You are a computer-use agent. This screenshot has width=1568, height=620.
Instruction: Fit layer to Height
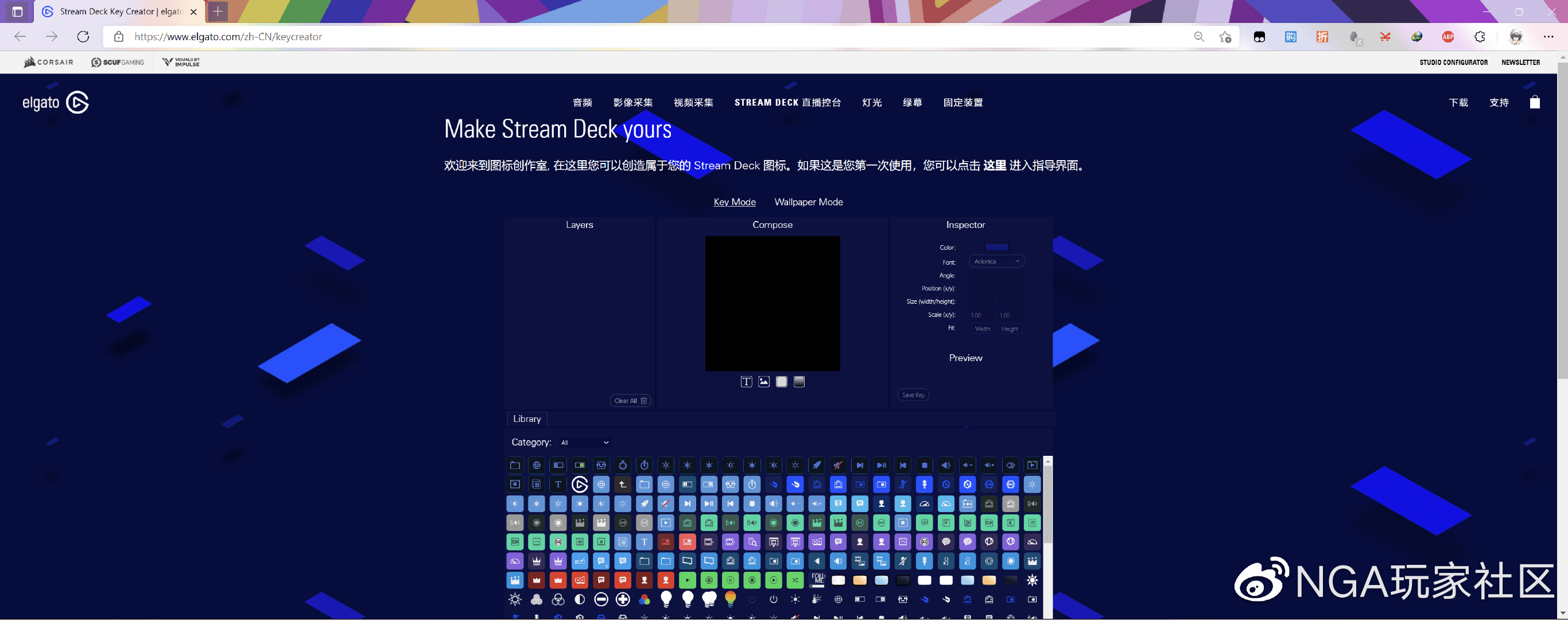[1010, 329]
